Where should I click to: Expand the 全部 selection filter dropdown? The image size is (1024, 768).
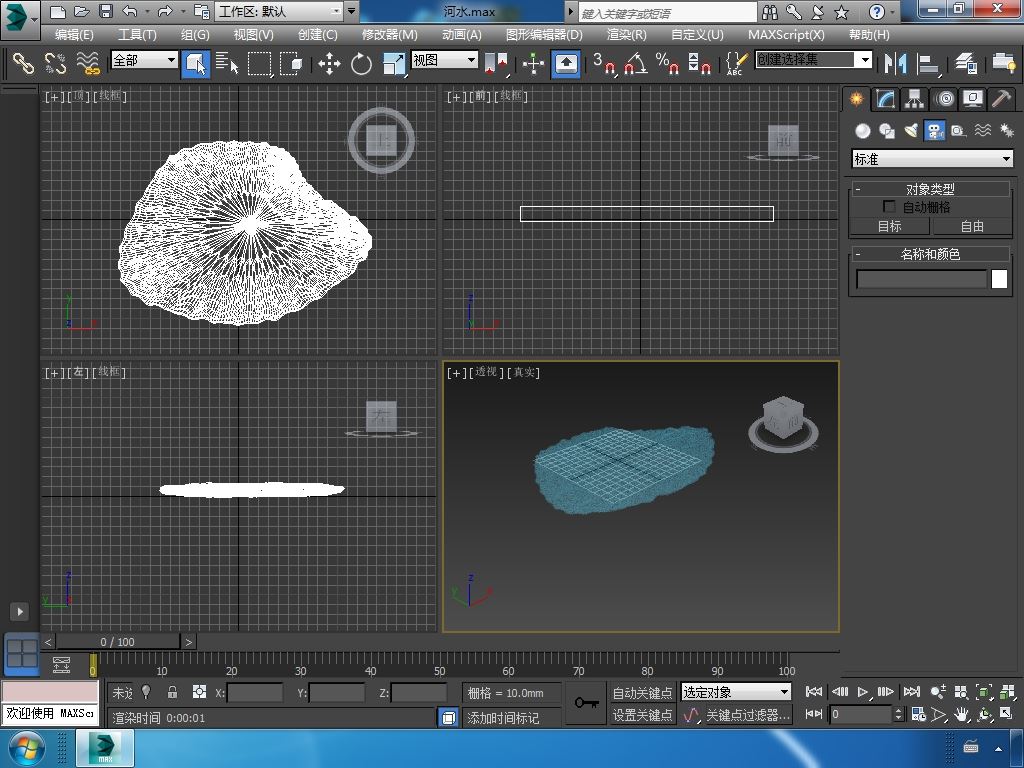coord(144,60)
